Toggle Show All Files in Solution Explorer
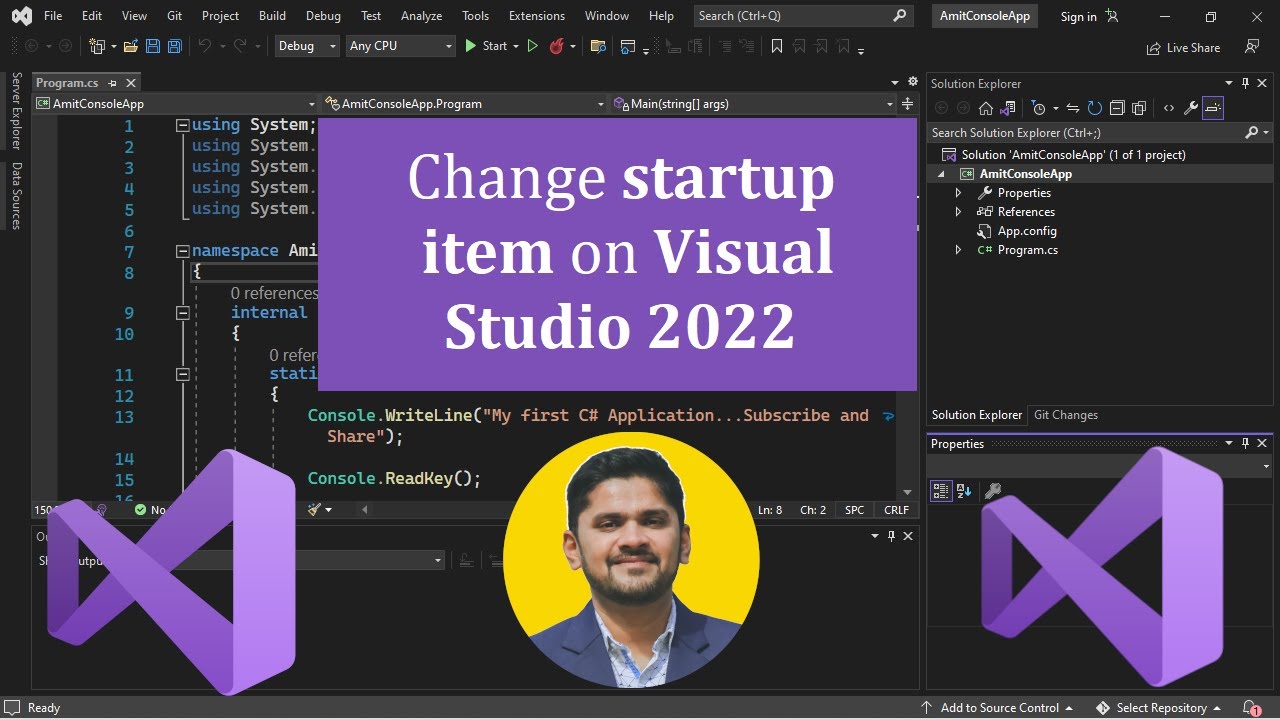This screenshot has width=1280, height=720. [x=1138, y=108]
